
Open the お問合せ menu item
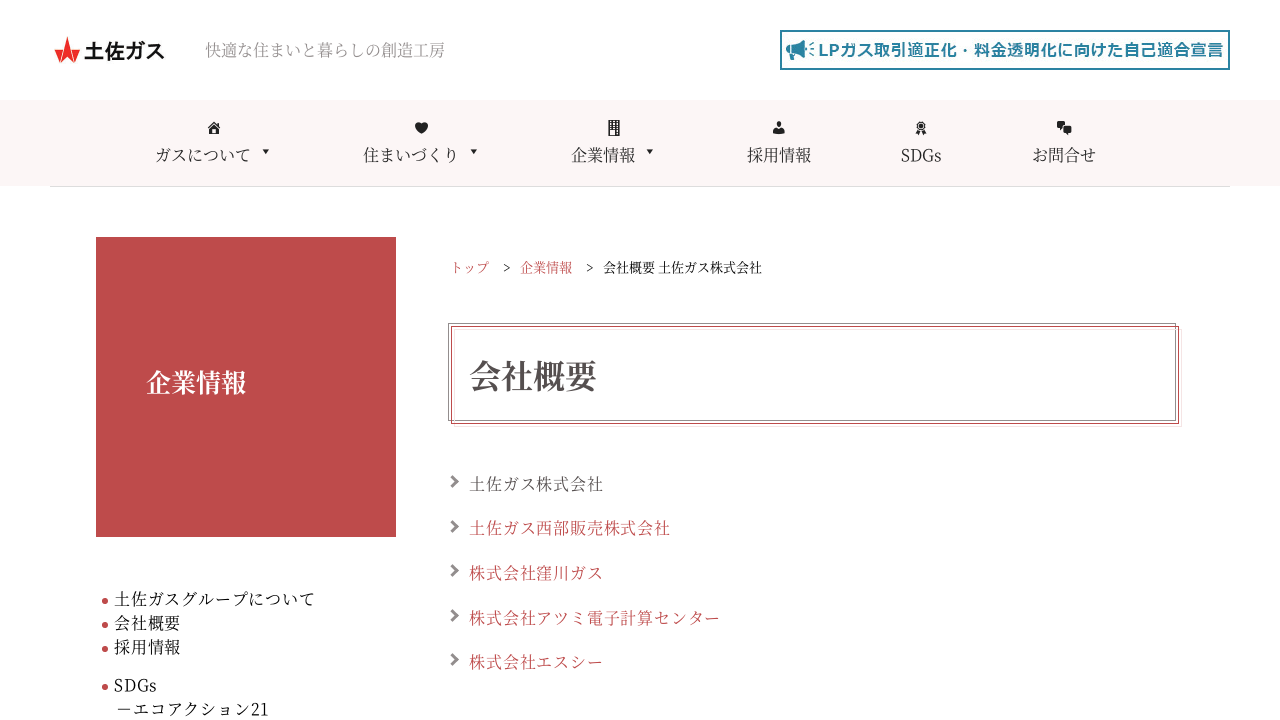coord(1064,155)
